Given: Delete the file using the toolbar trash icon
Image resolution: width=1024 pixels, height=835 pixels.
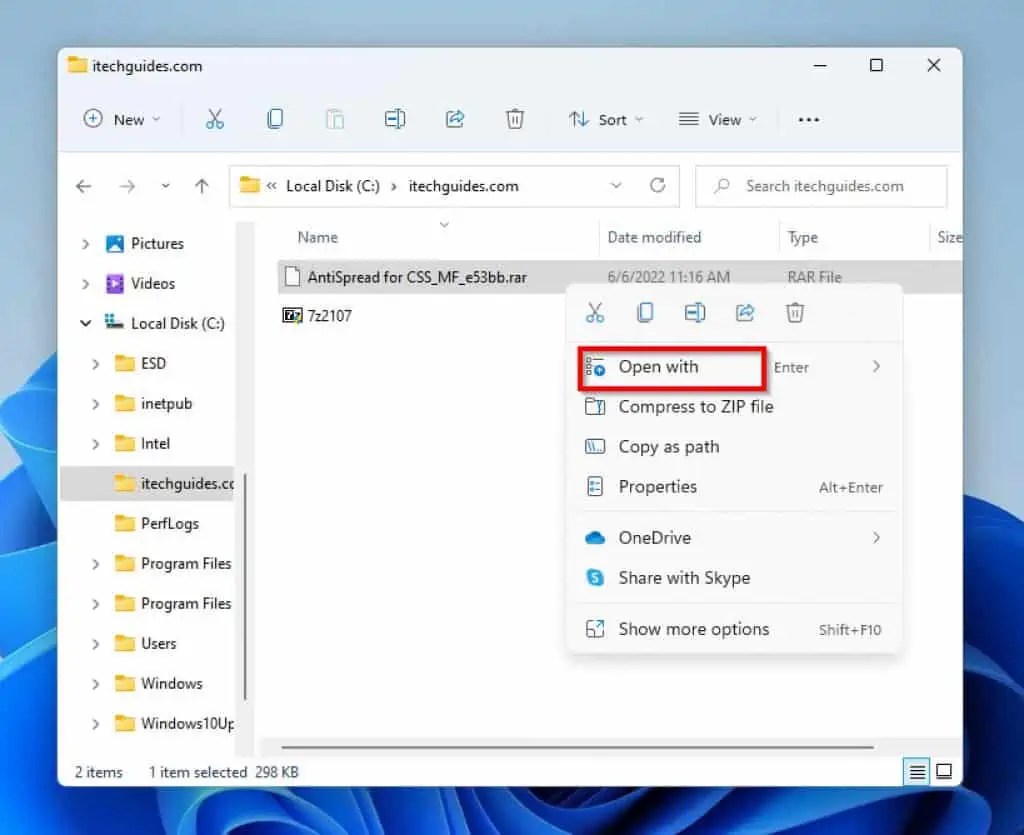Looking at the screenshot, I should pyautogui.click(x=514, y=119).
